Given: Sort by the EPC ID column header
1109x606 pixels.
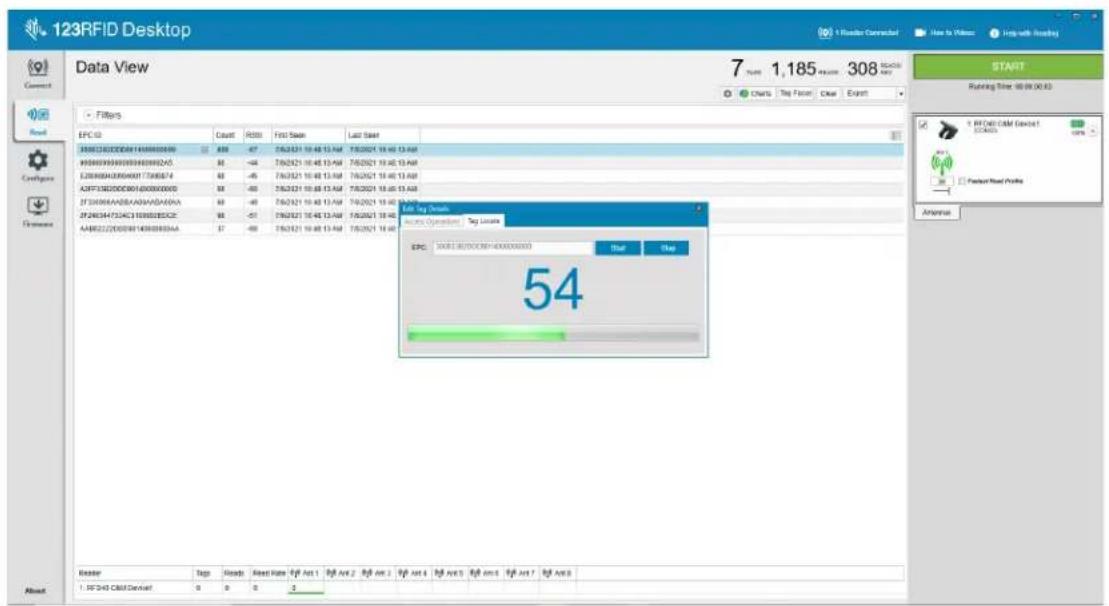Looking at the screenshot, I should click(x=144, y=135).
